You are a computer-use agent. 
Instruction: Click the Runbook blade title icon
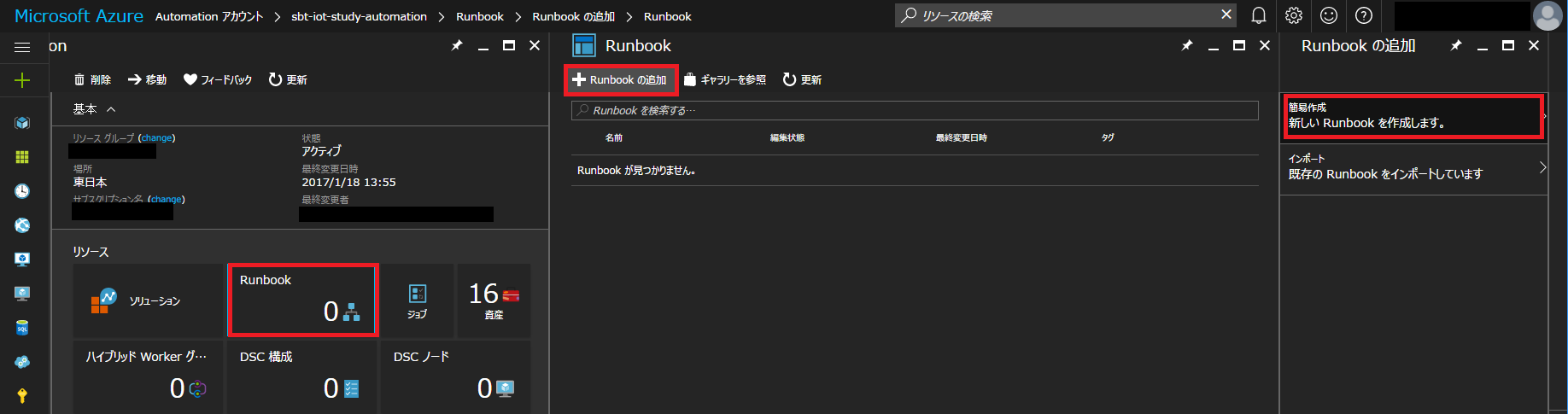[584, 45]
